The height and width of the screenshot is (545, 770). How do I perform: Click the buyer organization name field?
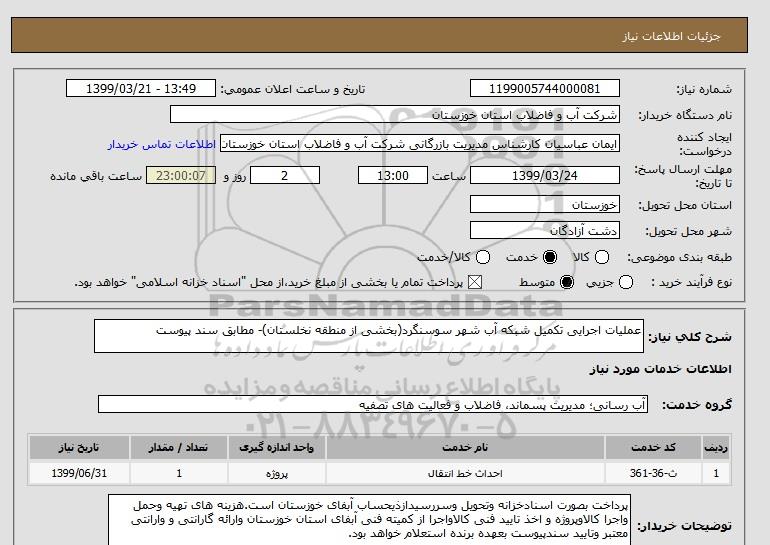[x=394, y=115]
